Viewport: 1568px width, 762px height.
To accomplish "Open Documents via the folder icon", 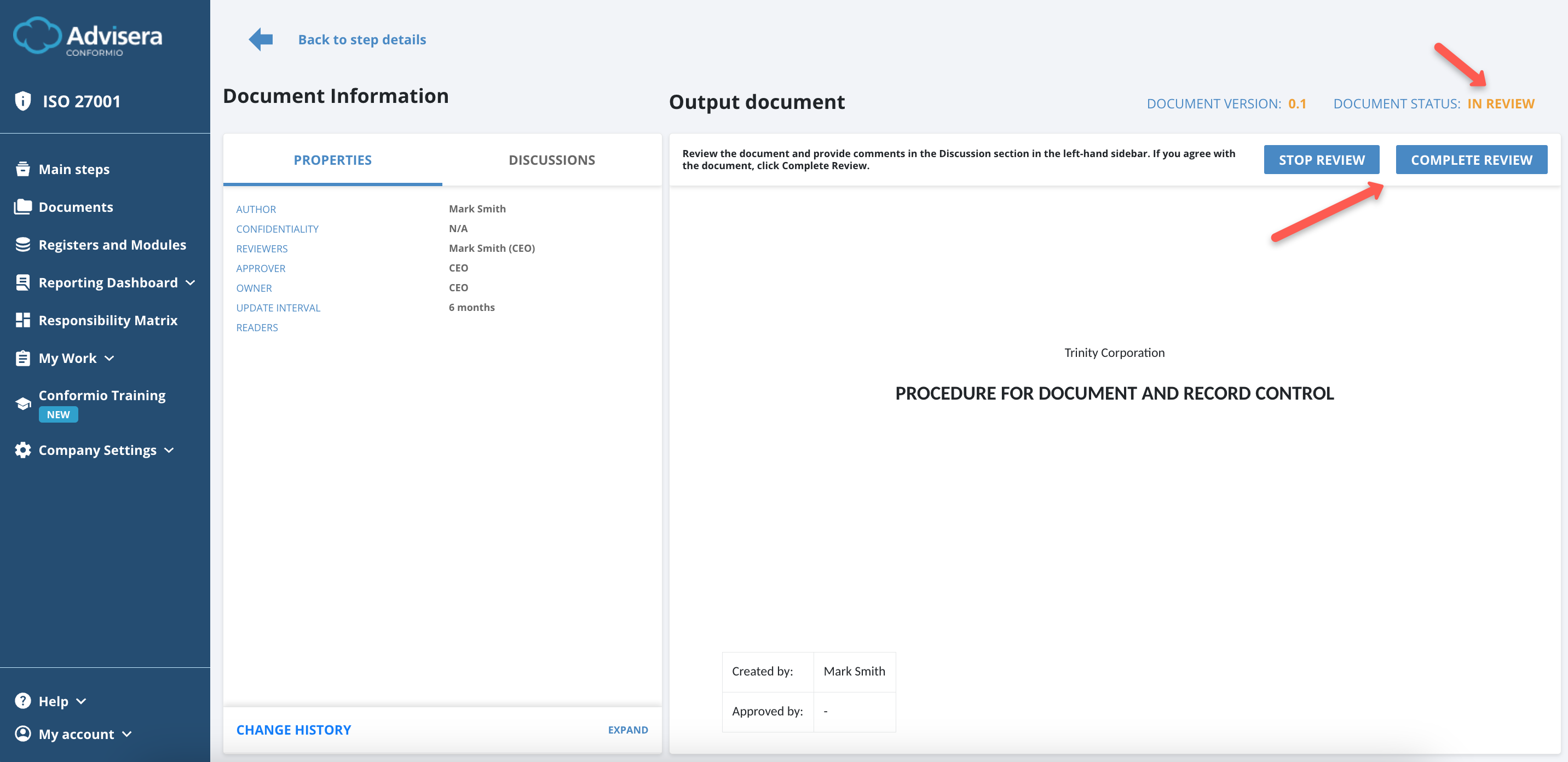I will [22, 206].
